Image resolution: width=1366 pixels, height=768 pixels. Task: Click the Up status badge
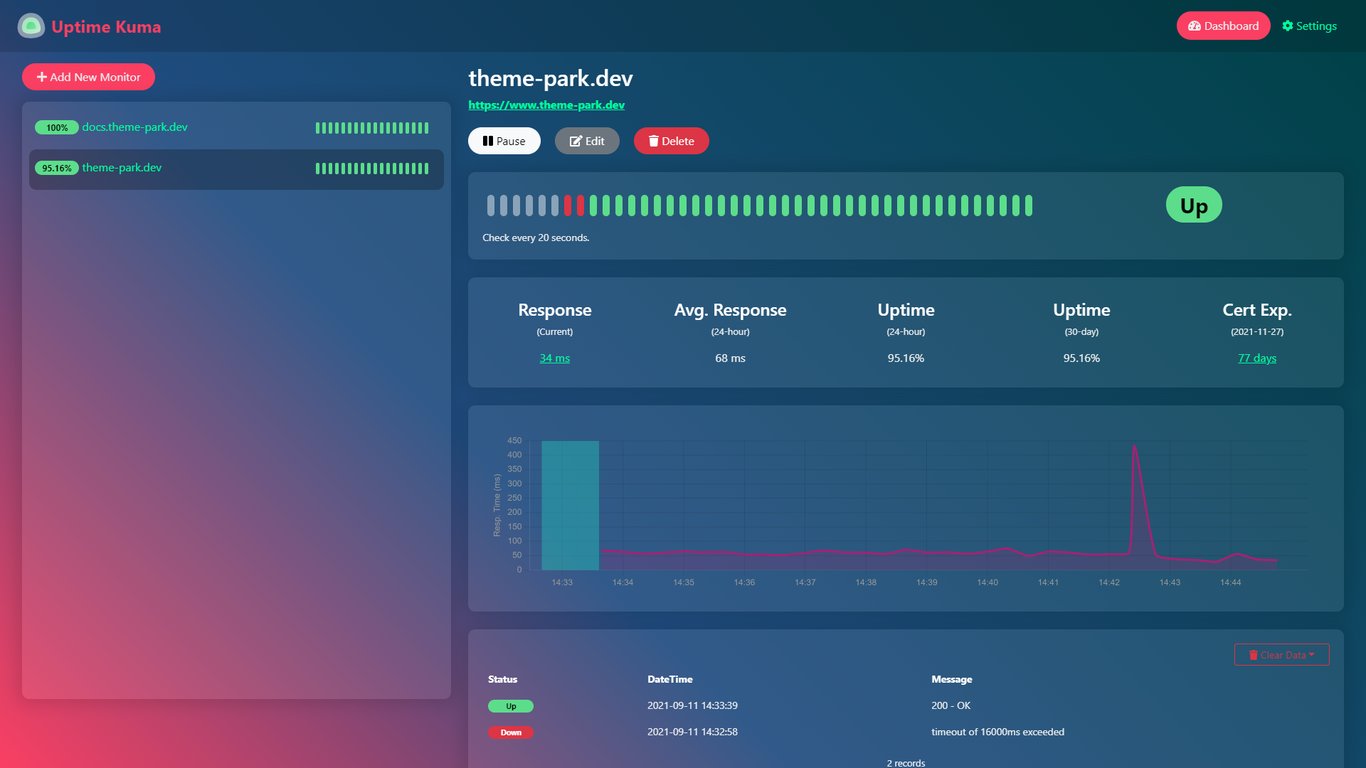click(x=1194, y=206)
